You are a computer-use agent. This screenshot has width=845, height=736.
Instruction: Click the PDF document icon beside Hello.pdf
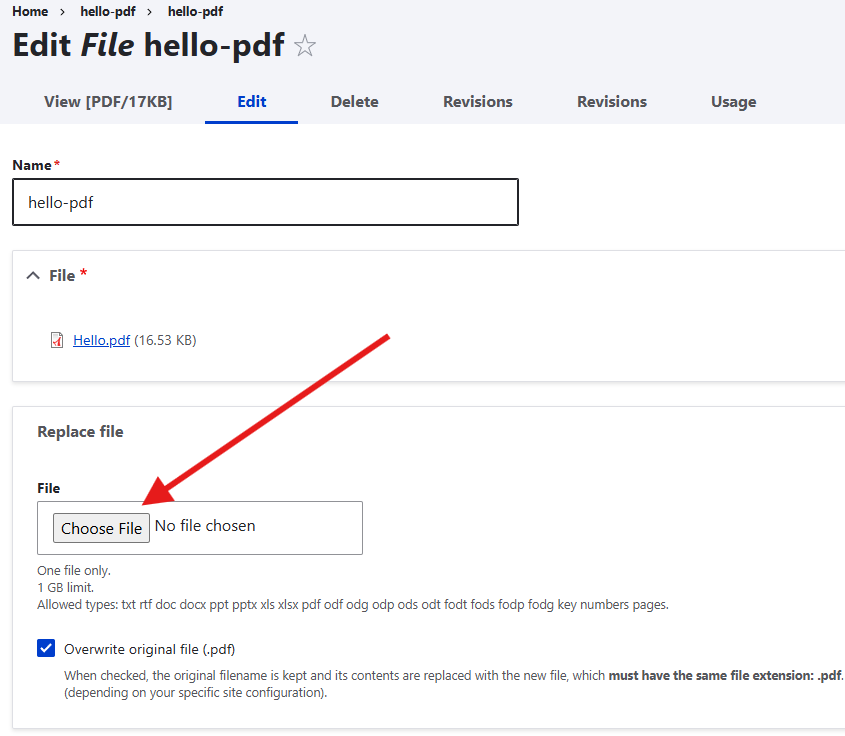pos(57,339)
